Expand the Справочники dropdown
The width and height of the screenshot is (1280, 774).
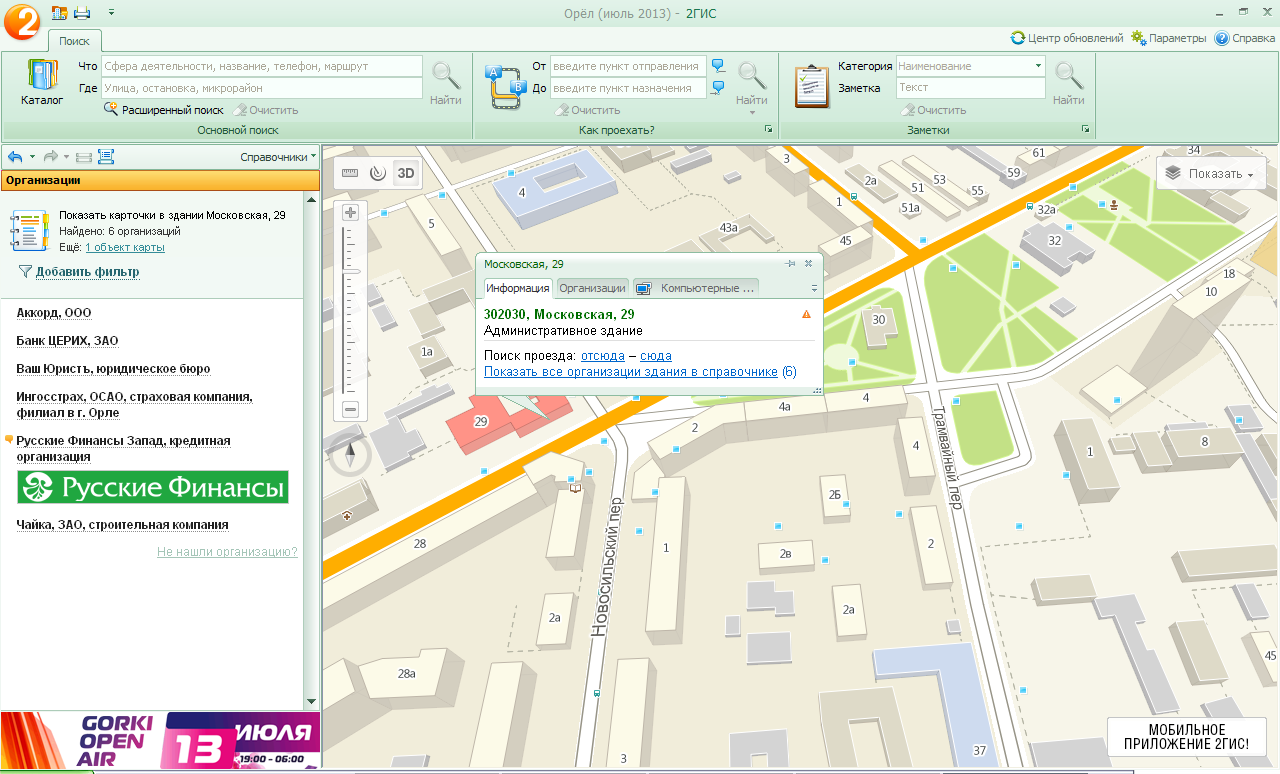pos(277,157)
